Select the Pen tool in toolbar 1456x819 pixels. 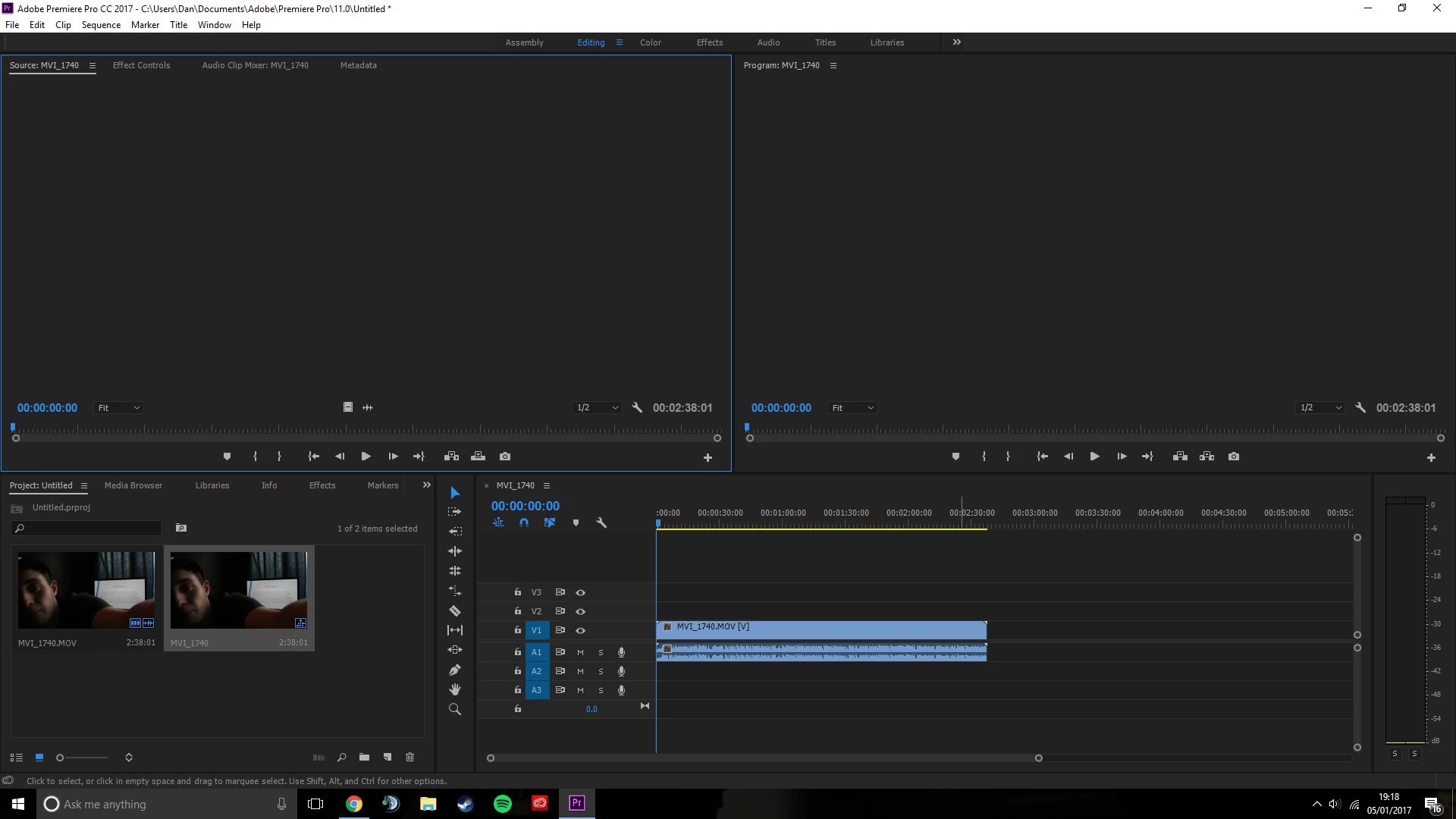[x=455, y=670]
